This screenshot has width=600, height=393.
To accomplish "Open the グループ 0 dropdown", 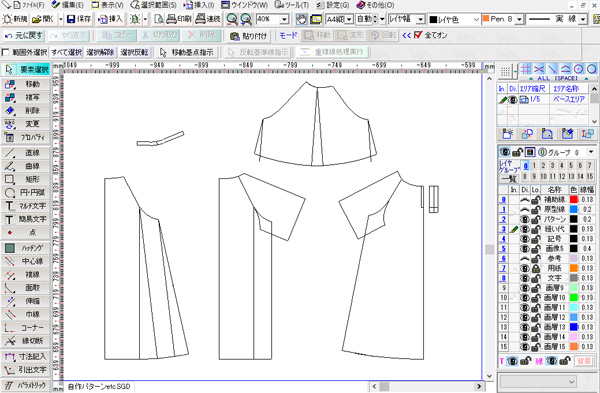I will pos(590,152).
